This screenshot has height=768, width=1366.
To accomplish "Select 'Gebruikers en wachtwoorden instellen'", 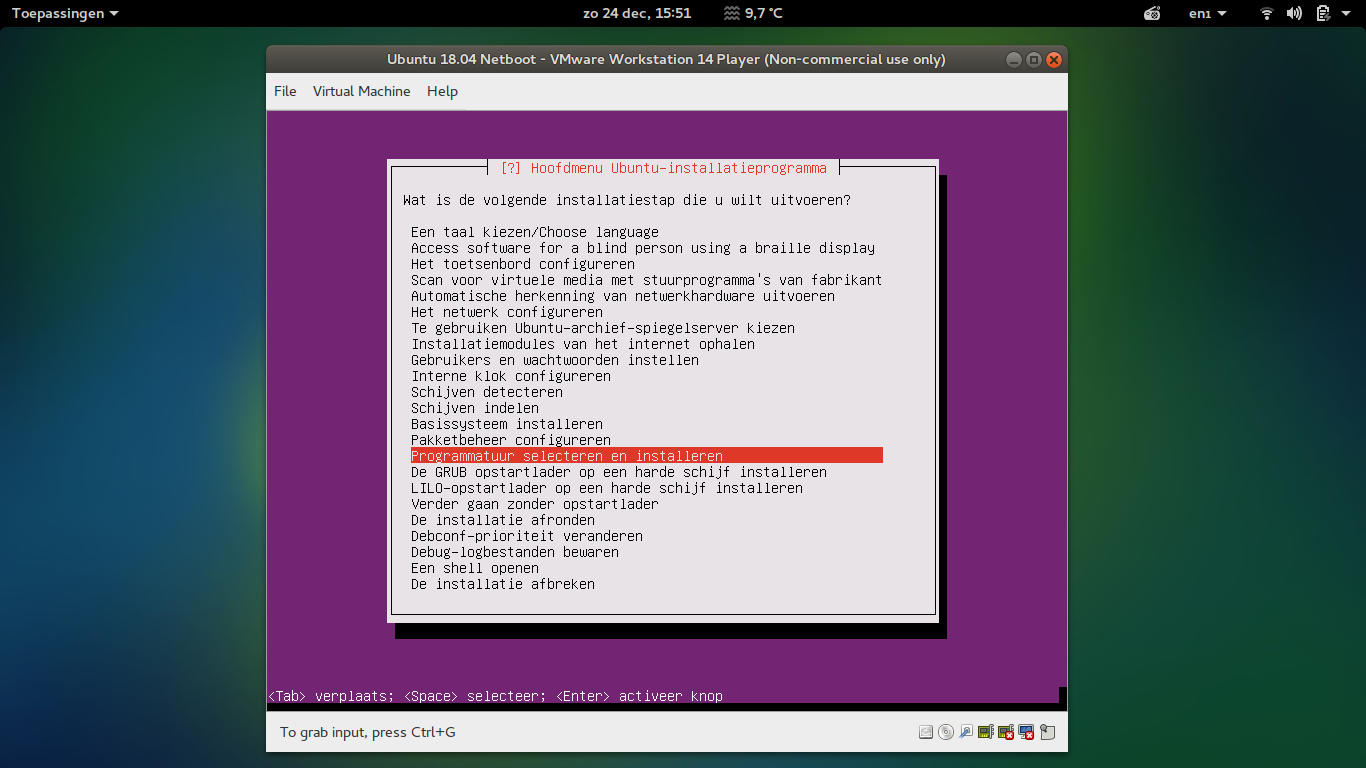I will coord(555,360).
